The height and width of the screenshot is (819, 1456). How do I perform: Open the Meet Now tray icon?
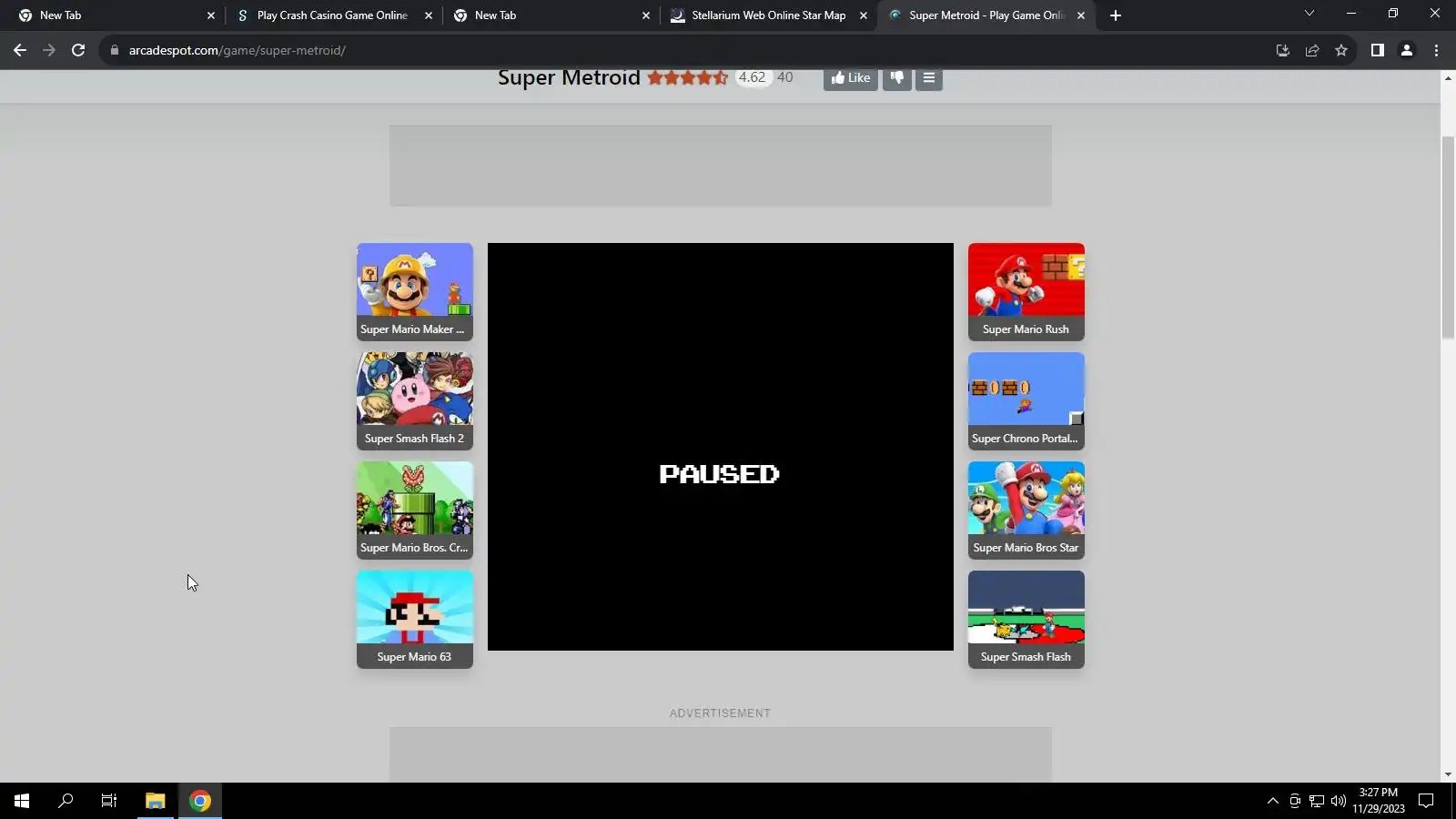click(1295, 801)
